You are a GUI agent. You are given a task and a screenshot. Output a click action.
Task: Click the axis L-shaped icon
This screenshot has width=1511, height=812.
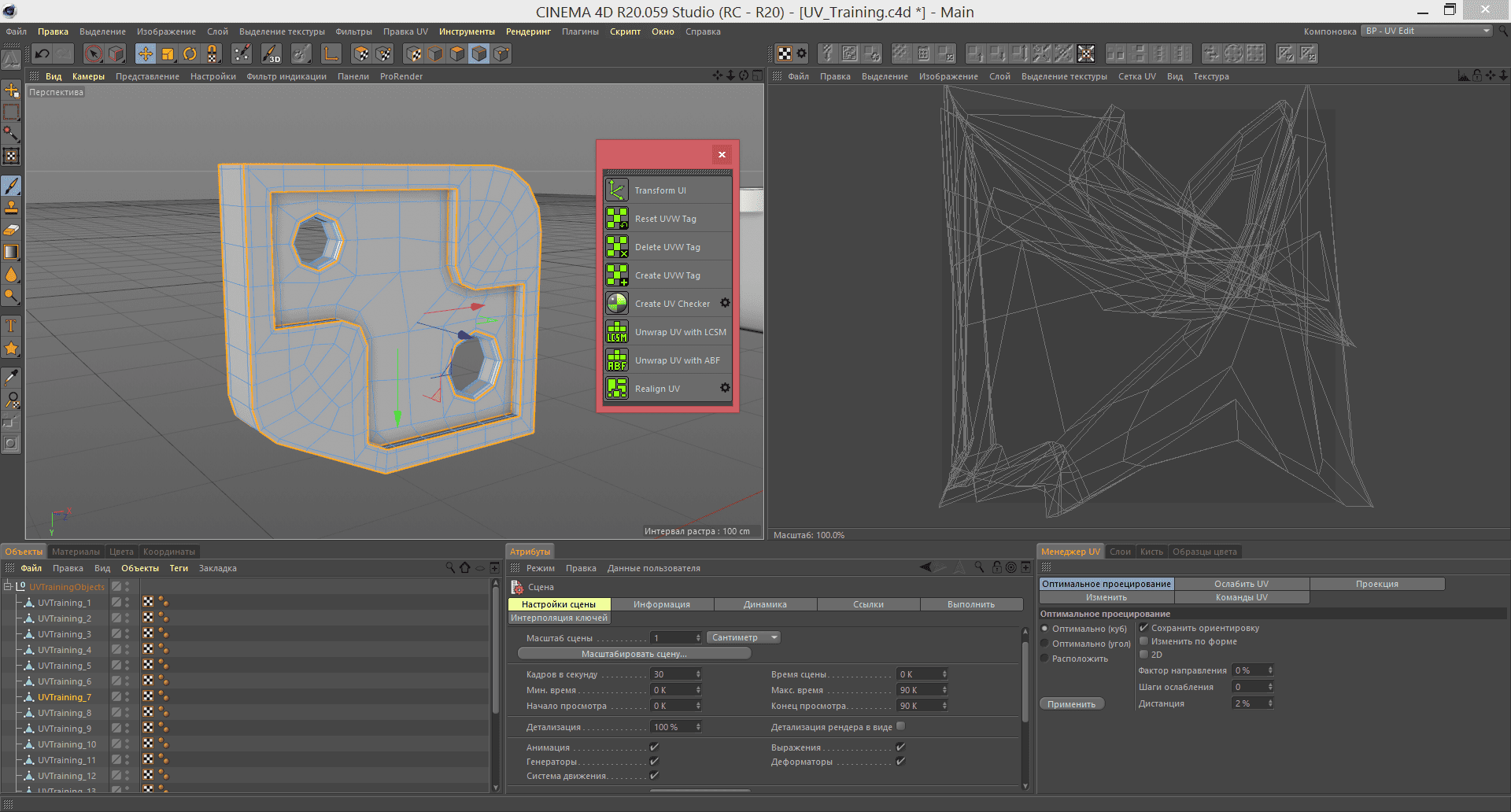[x=331, y=54]
